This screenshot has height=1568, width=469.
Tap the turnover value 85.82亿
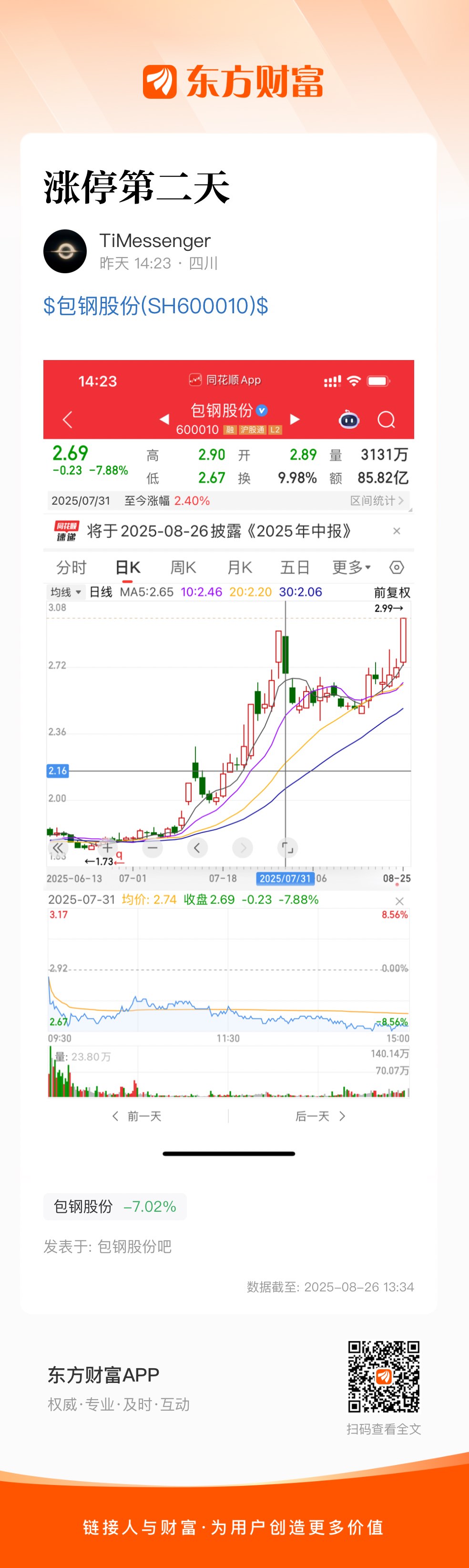[x=383, y=478]
